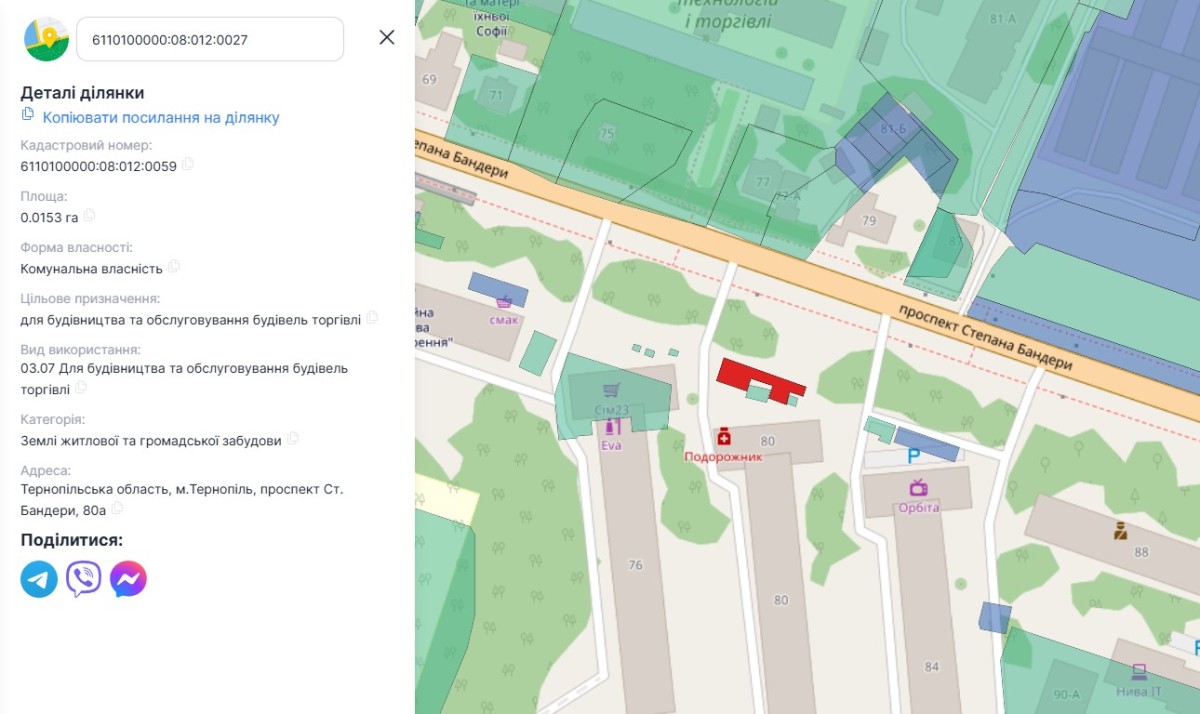
Task: Click the 'Нива IT' computer icon
Action: click(x=1139, y=671)
